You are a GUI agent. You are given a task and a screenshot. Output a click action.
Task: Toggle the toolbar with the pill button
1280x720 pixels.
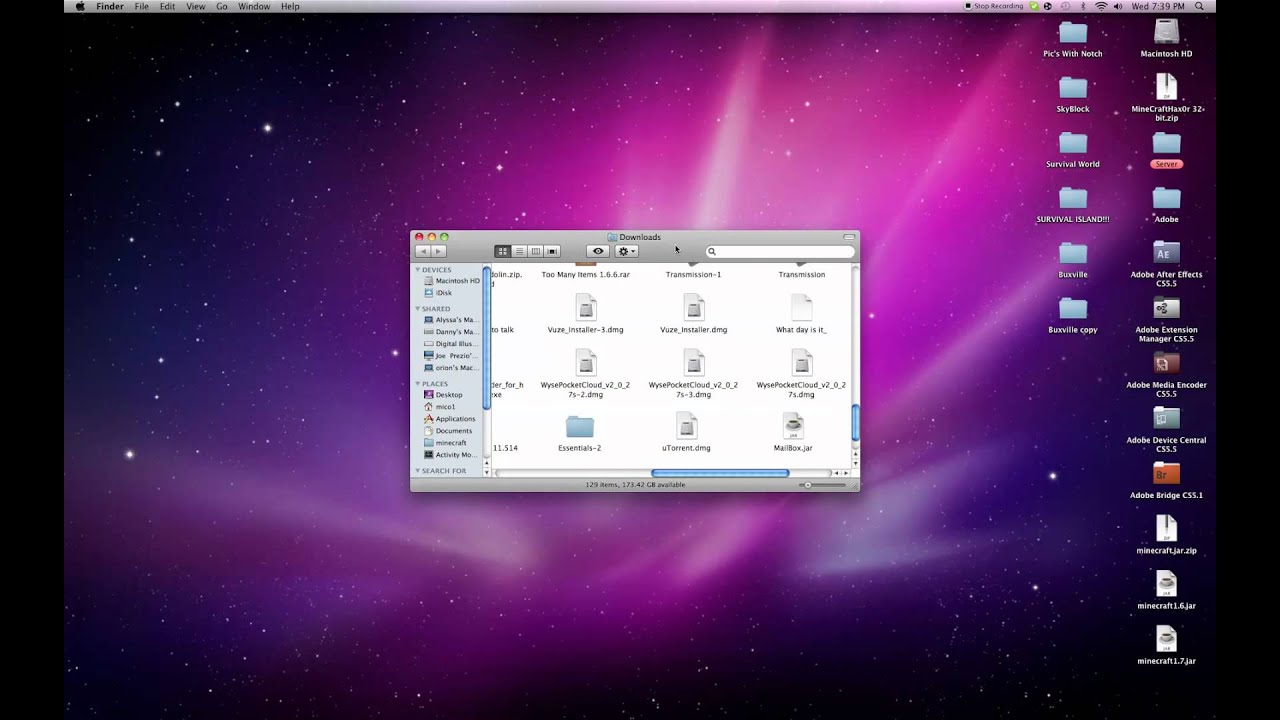(x=849, y=237)
